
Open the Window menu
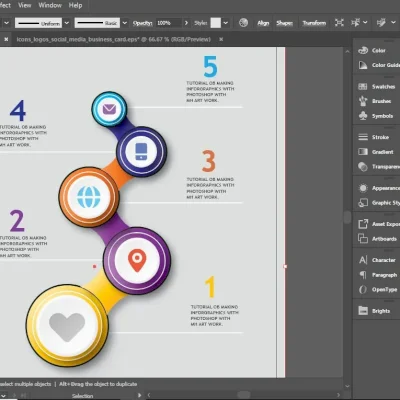(x=50, y=5)
